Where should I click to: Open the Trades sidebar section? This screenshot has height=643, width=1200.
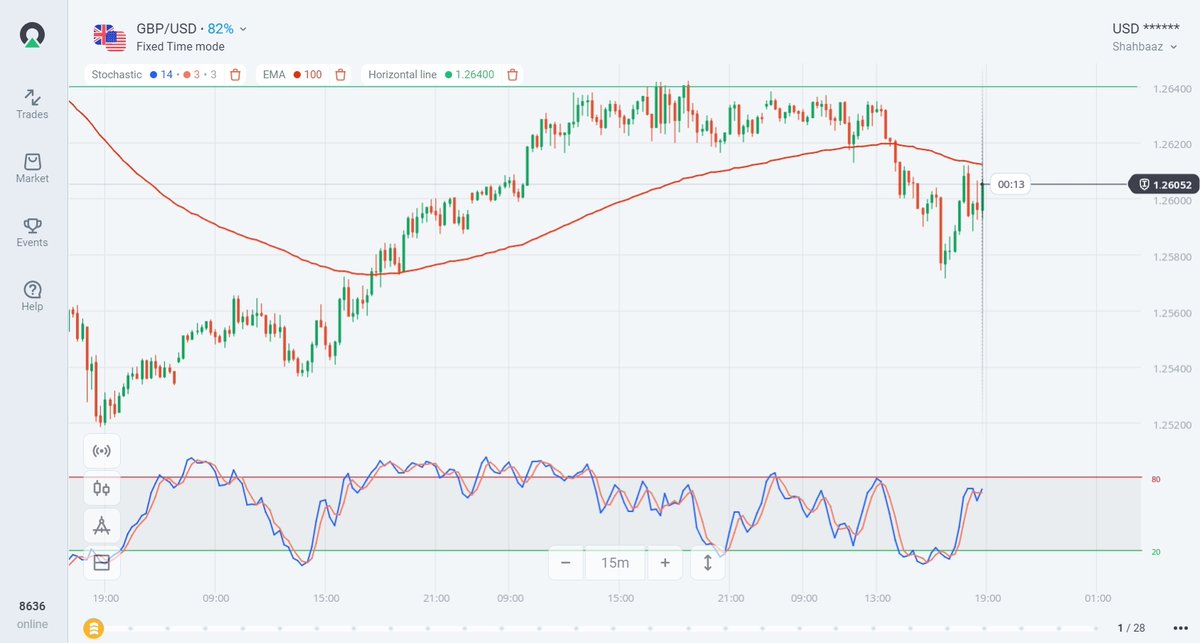pyautogui.click(x=32, y=103)
